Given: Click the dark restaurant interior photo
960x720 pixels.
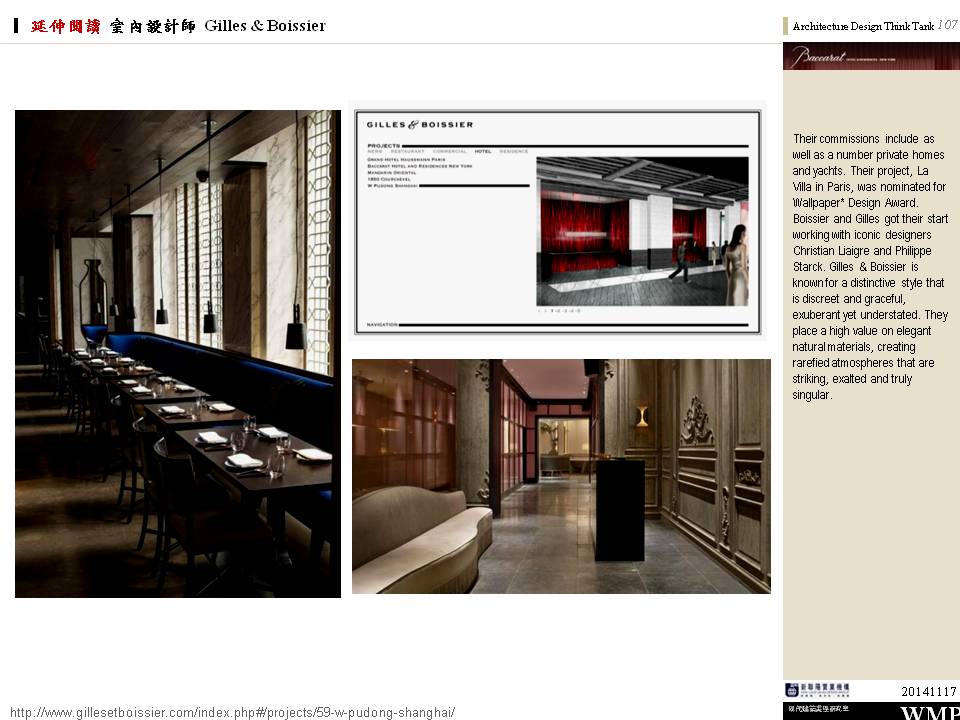Looking at the screenshot, I should click(177, 353).
